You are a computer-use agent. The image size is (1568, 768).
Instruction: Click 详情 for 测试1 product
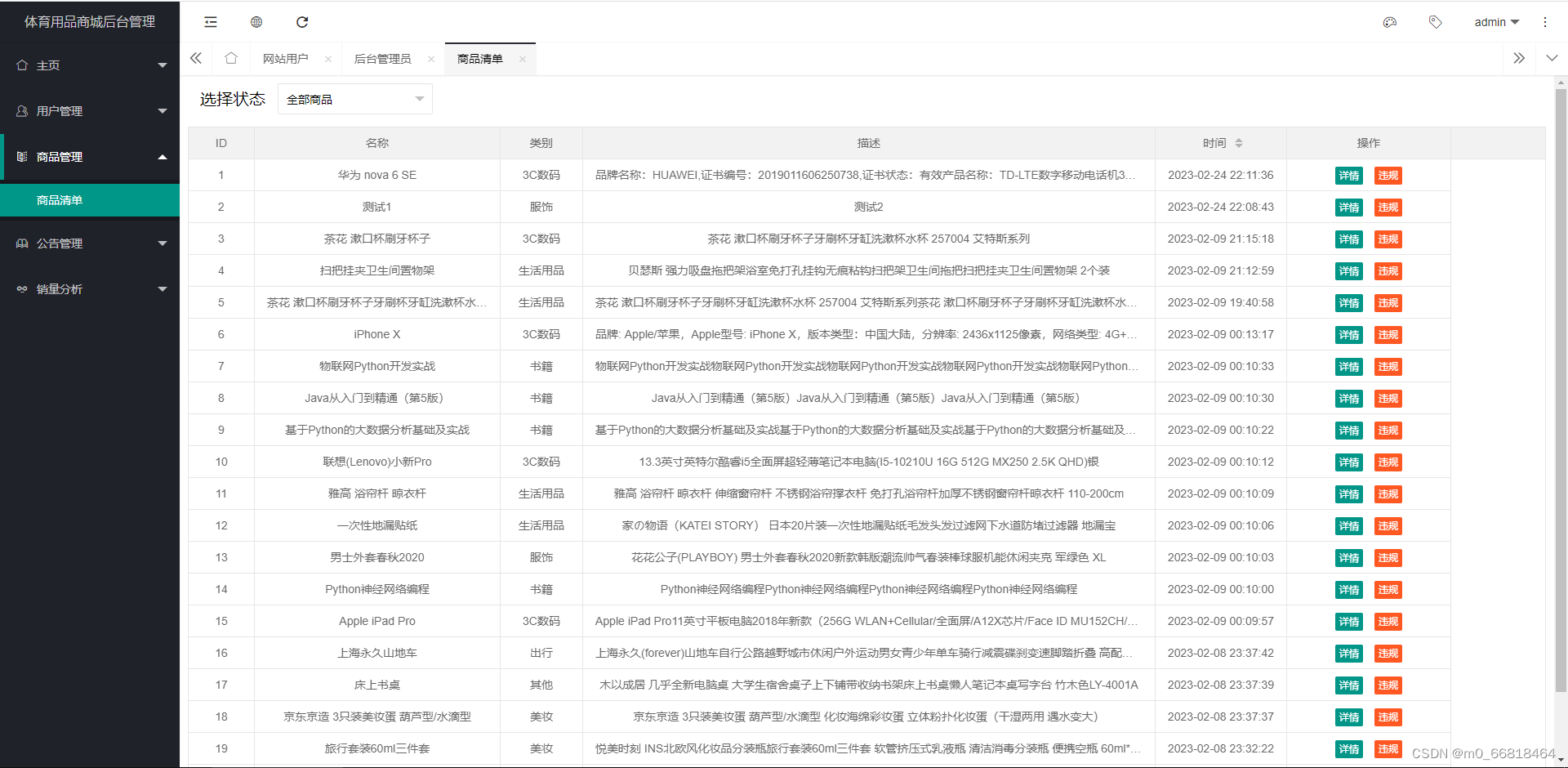coord(1349,208)
